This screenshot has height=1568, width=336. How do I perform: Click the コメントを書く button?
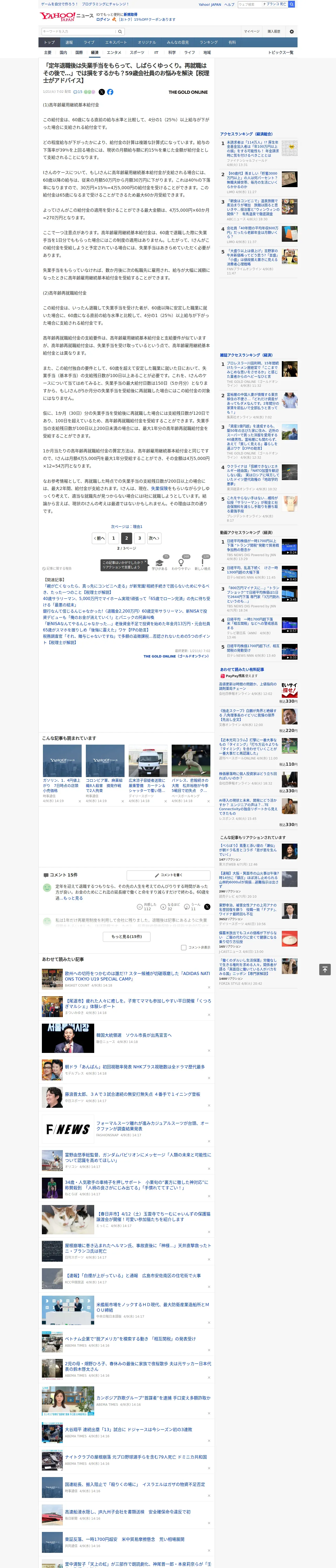pos(169,875)
